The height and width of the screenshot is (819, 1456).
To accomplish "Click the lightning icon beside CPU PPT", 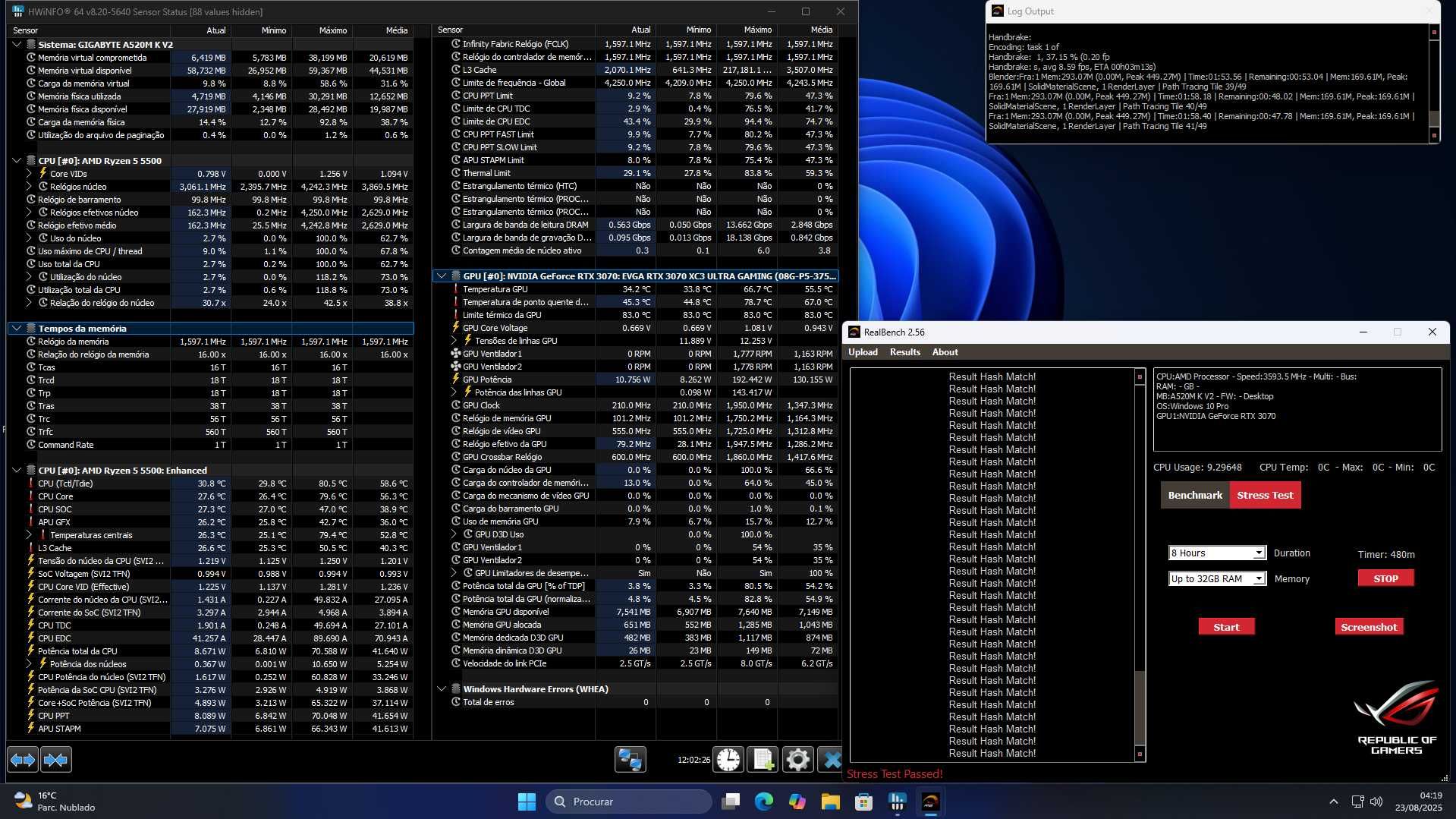I will point(31,716).
